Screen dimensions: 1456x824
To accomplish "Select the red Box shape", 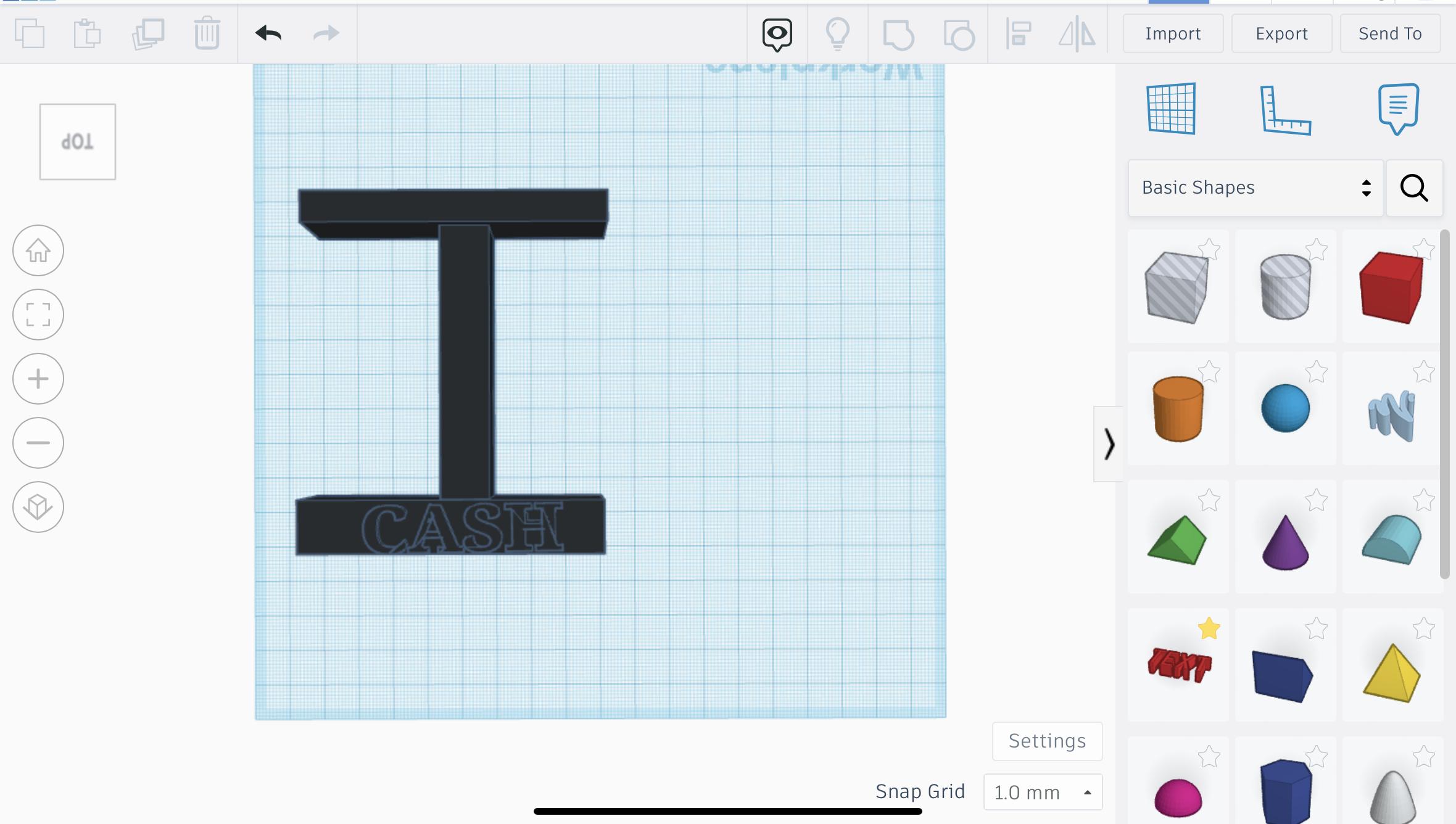I will click(x=1391, y=287).
